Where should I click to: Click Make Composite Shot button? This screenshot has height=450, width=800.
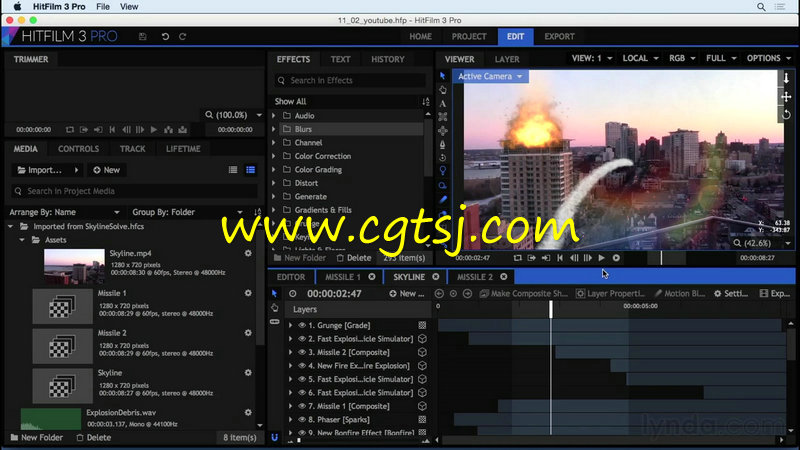coord(523,293)
